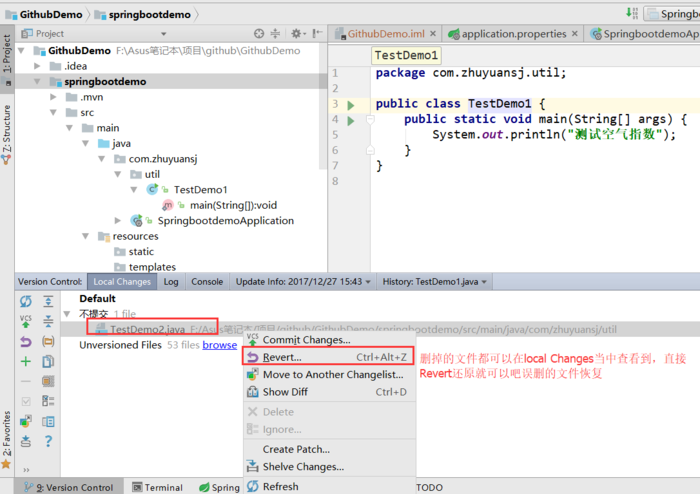700x494 pixels.
Task: Click the update project icon in top toolbar
Action: click(632, 13)
